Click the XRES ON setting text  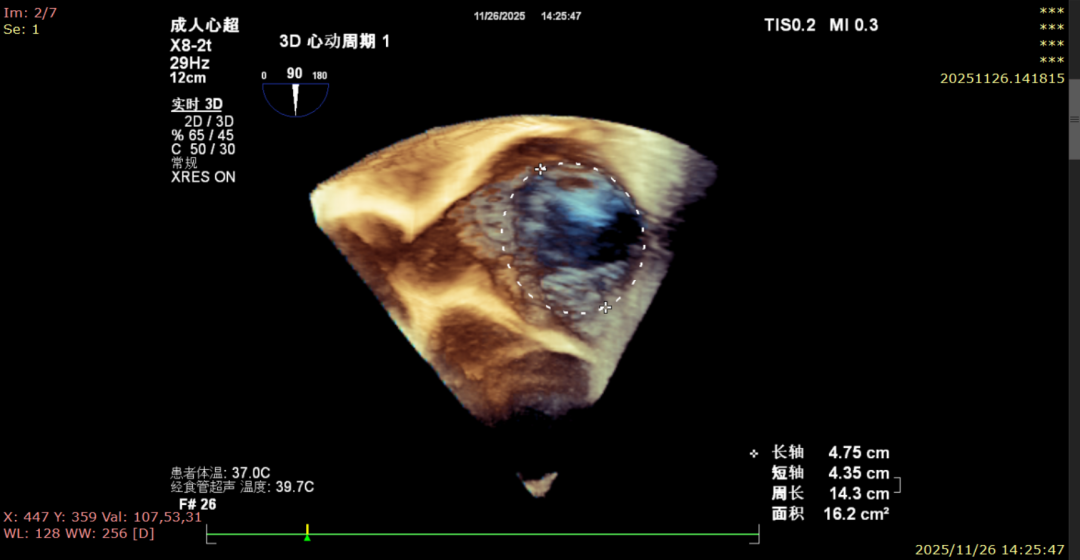(x=203, y=177)
